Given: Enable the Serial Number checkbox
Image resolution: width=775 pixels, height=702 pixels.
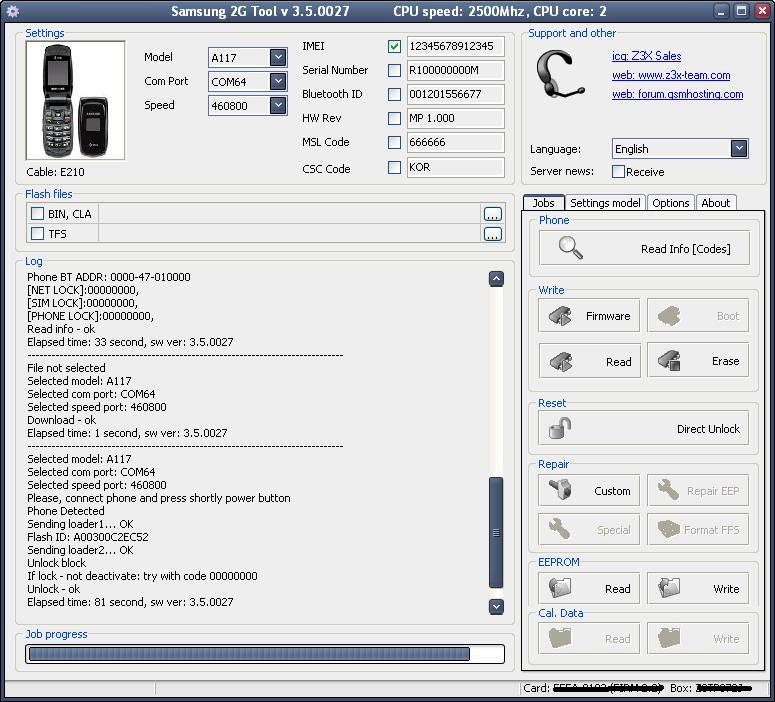Looking at the screenshot, I should [x=394, y=70].
